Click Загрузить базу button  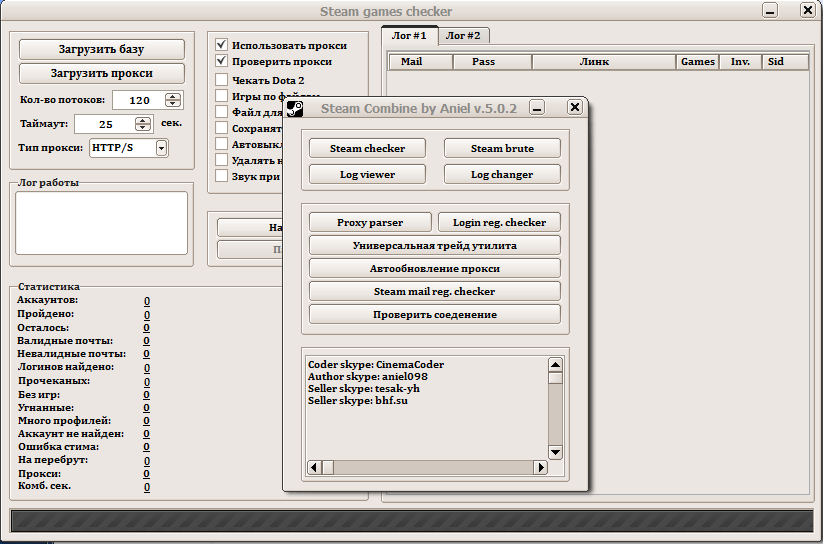coord(102,49)
